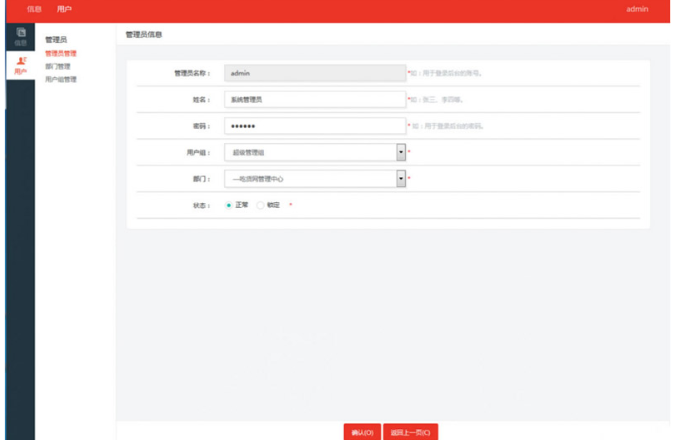The image size is (694, 440).
Task: Select the 锁定 status radio button
Action: 261,205
